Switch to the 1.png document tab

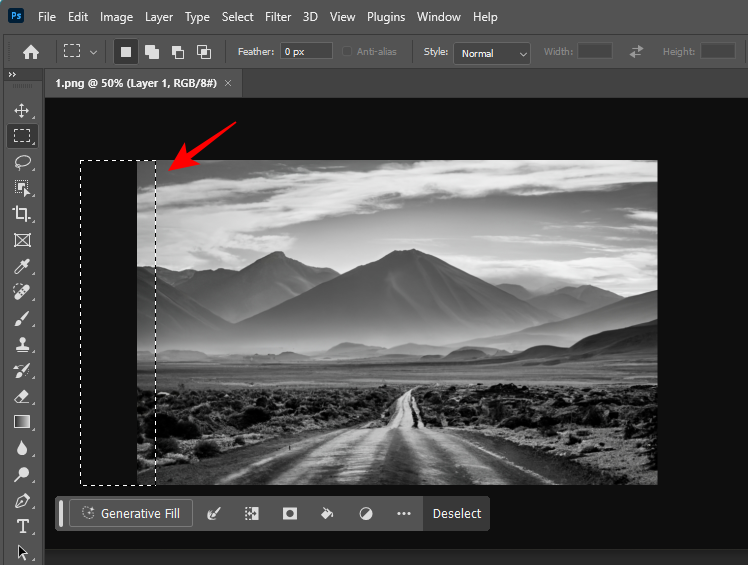coord(136,83)
